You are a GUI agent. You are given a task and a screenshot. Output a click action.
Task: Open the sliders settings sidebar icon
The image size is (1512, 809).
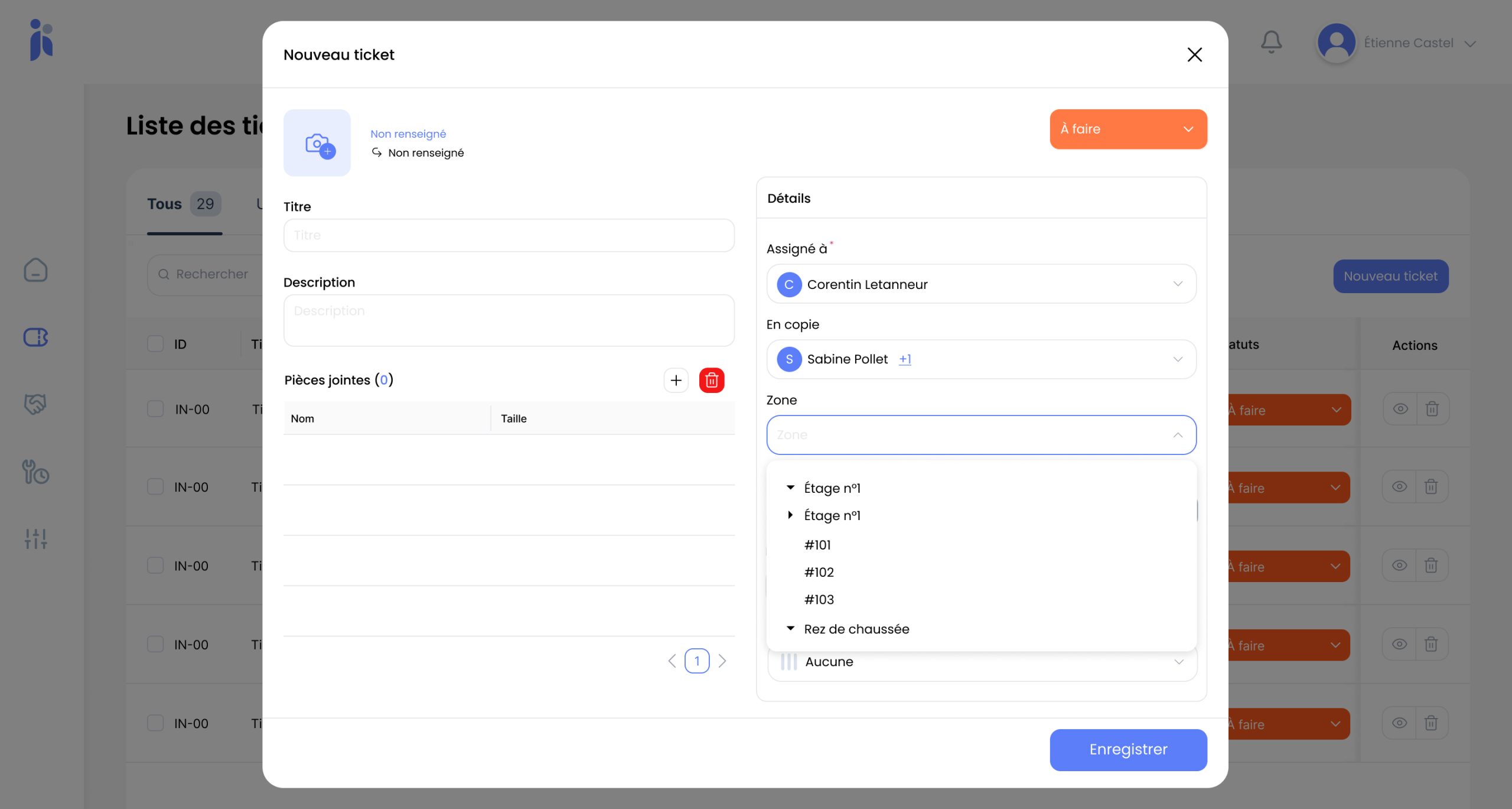click(35, 538)
